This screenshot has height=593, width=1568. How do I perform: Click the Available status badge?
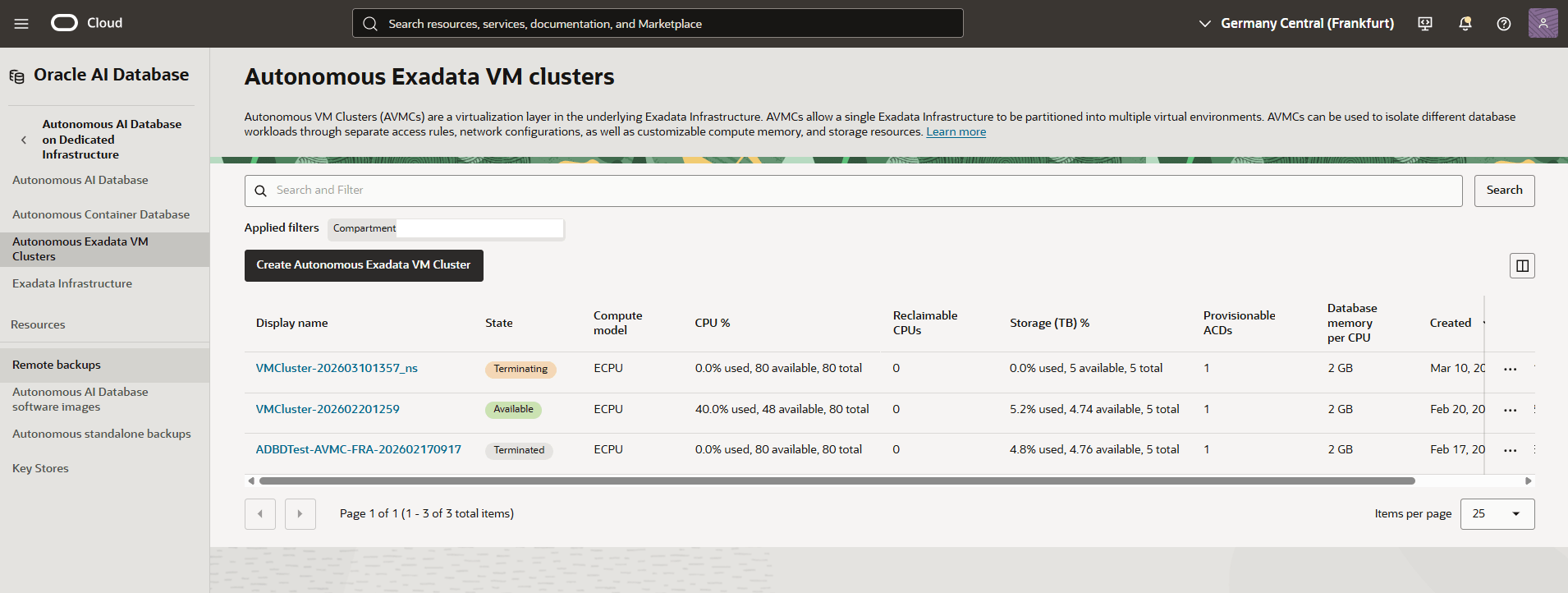pos(513,409)
